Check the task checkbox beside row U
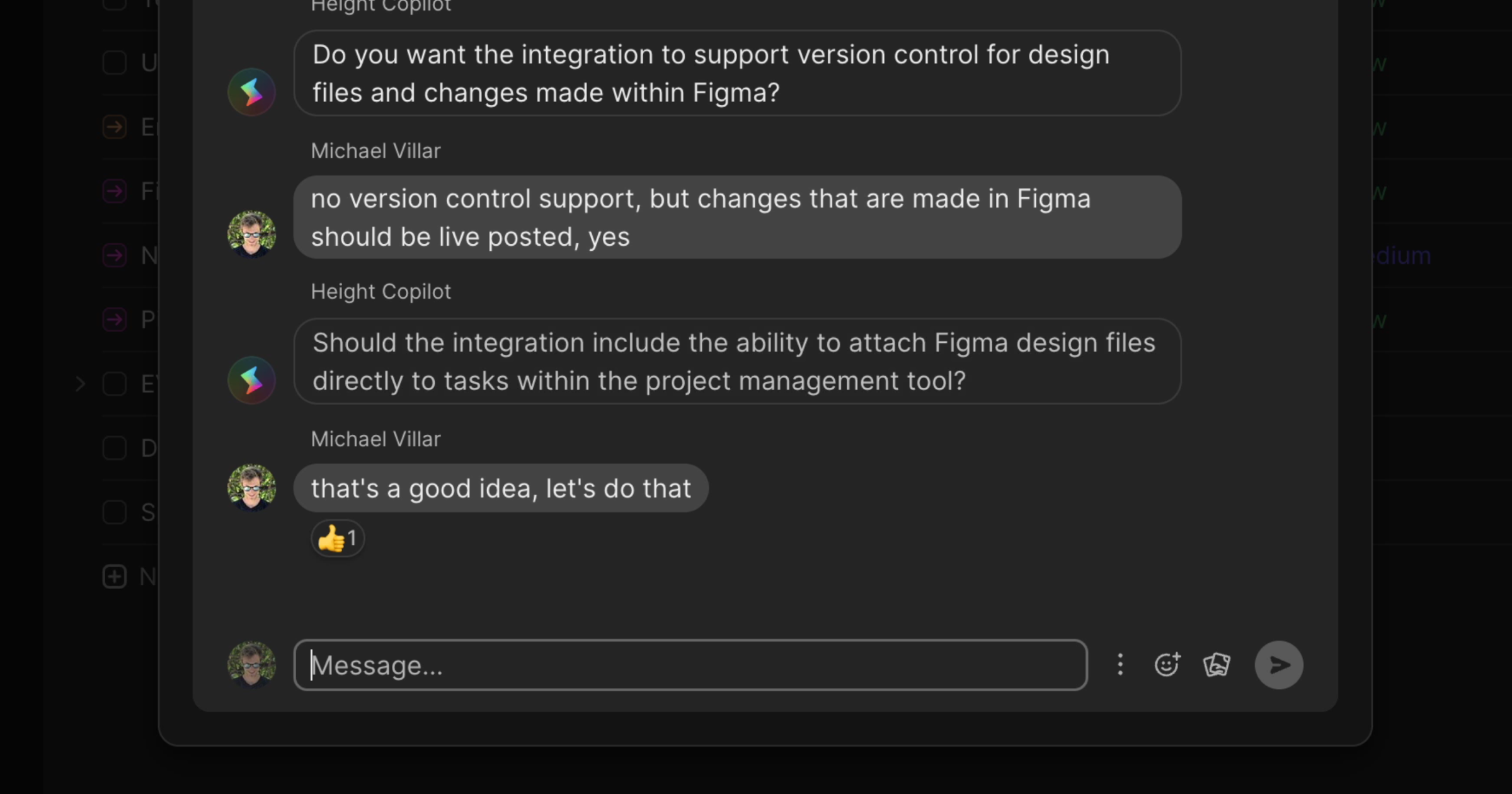Screen dimensions: 1512x794 pyautogui.click(x=115, y=62)
